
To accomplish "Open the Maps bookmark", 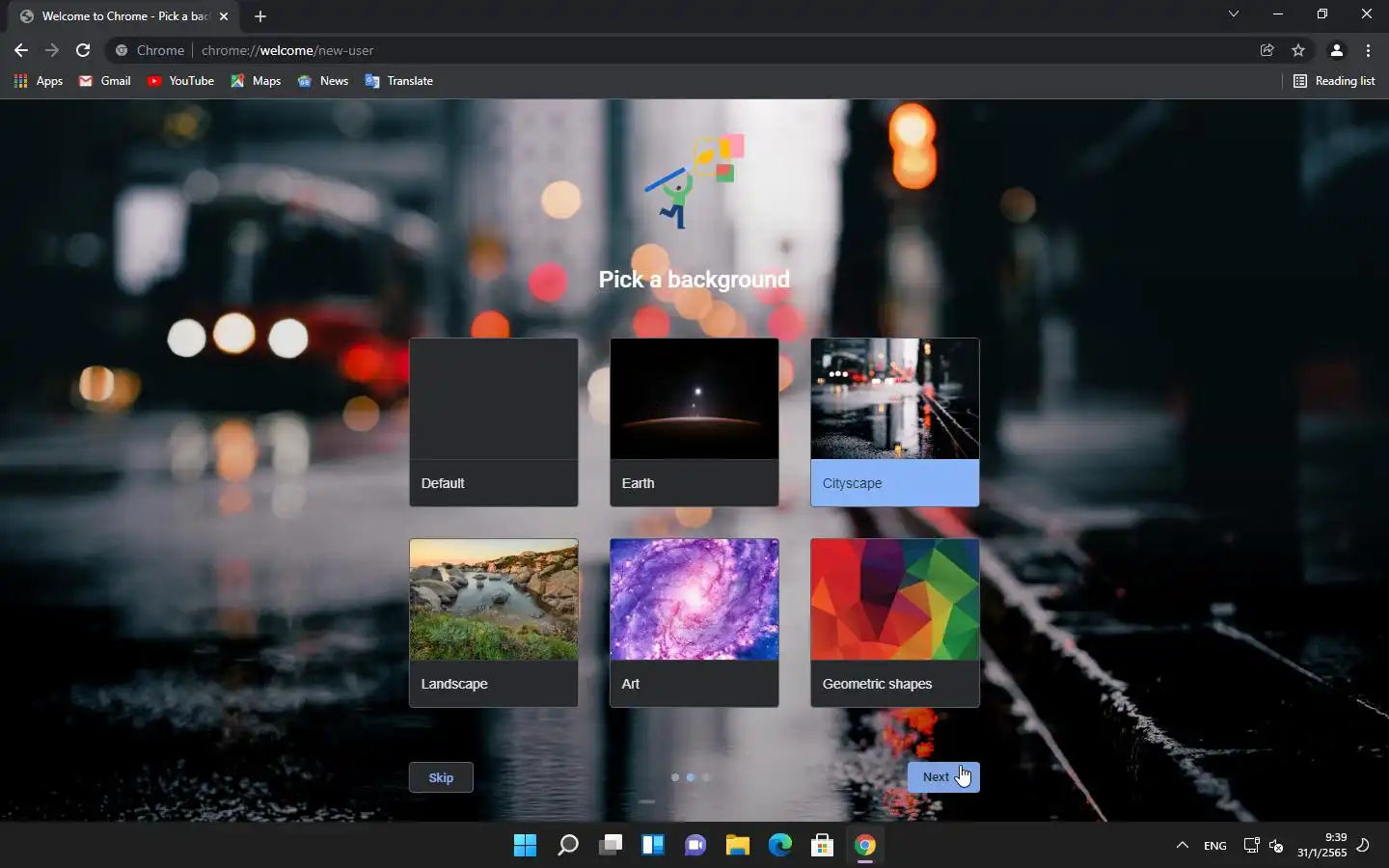I will tap(256, 81).
